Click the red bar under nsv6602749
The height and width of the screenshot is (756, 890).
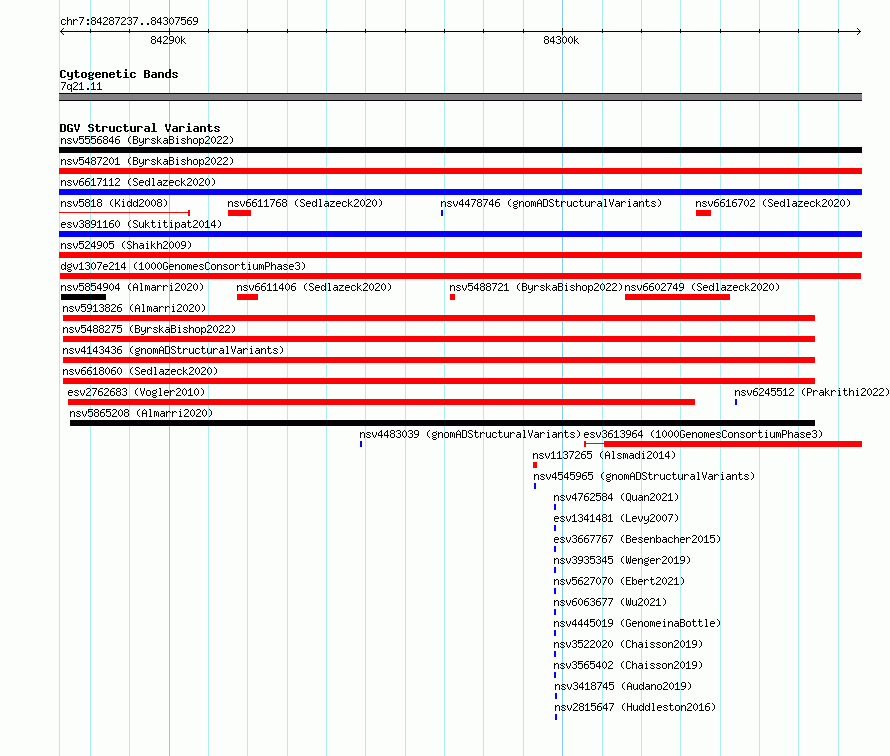pos(677,297)
